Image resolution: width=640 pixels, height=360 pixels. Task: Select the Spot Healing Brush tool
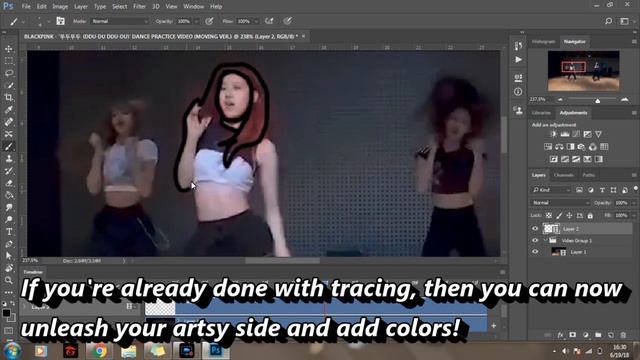[9, 122]
